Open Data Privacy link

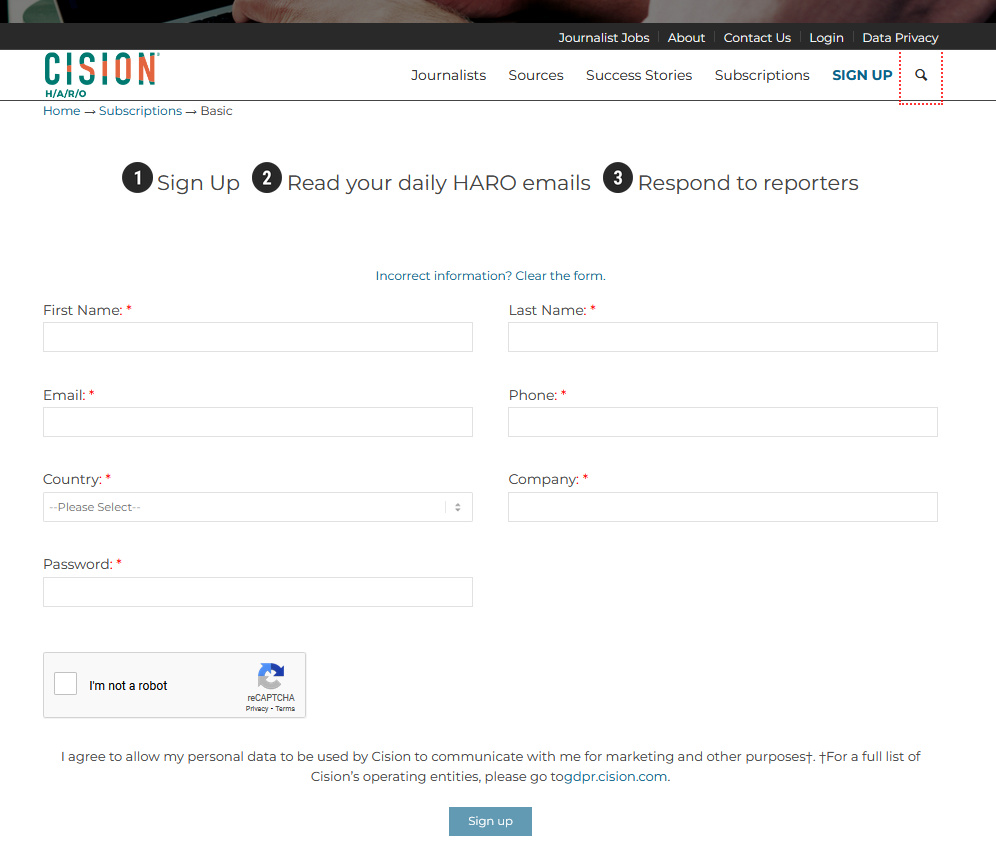(900, 37)
